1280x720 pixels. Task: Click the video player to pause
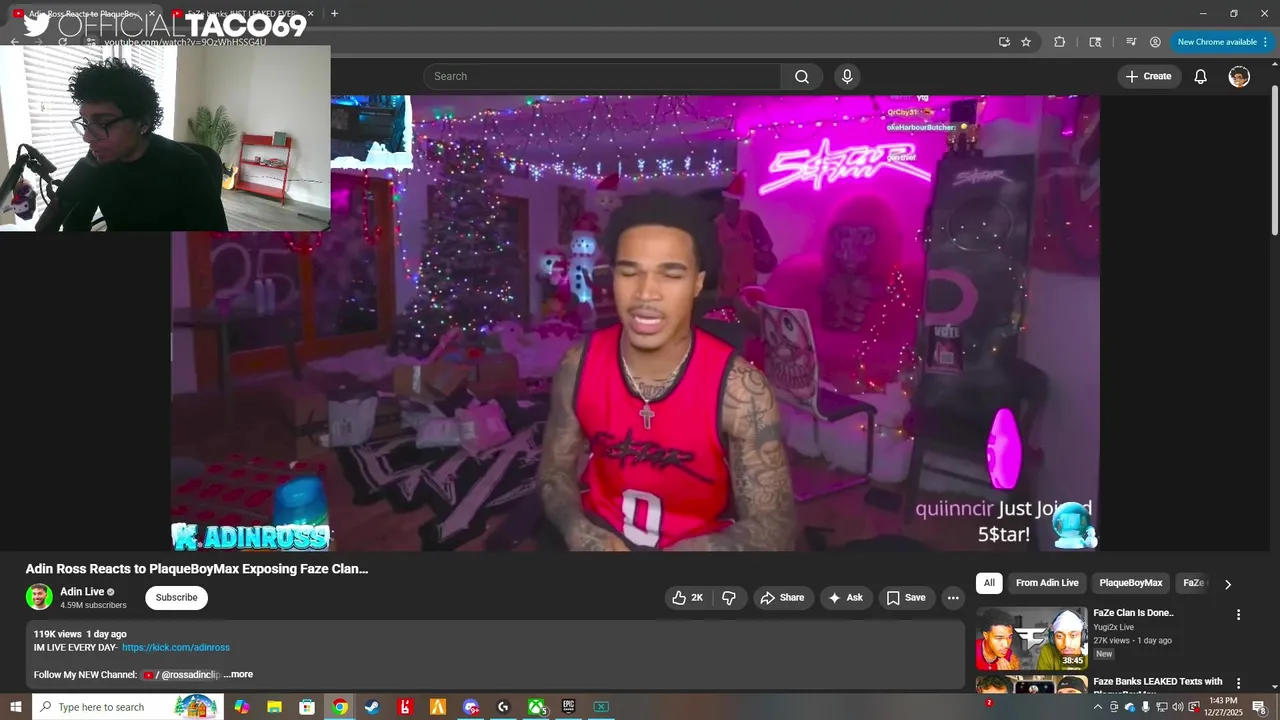[x=635, y=323]
